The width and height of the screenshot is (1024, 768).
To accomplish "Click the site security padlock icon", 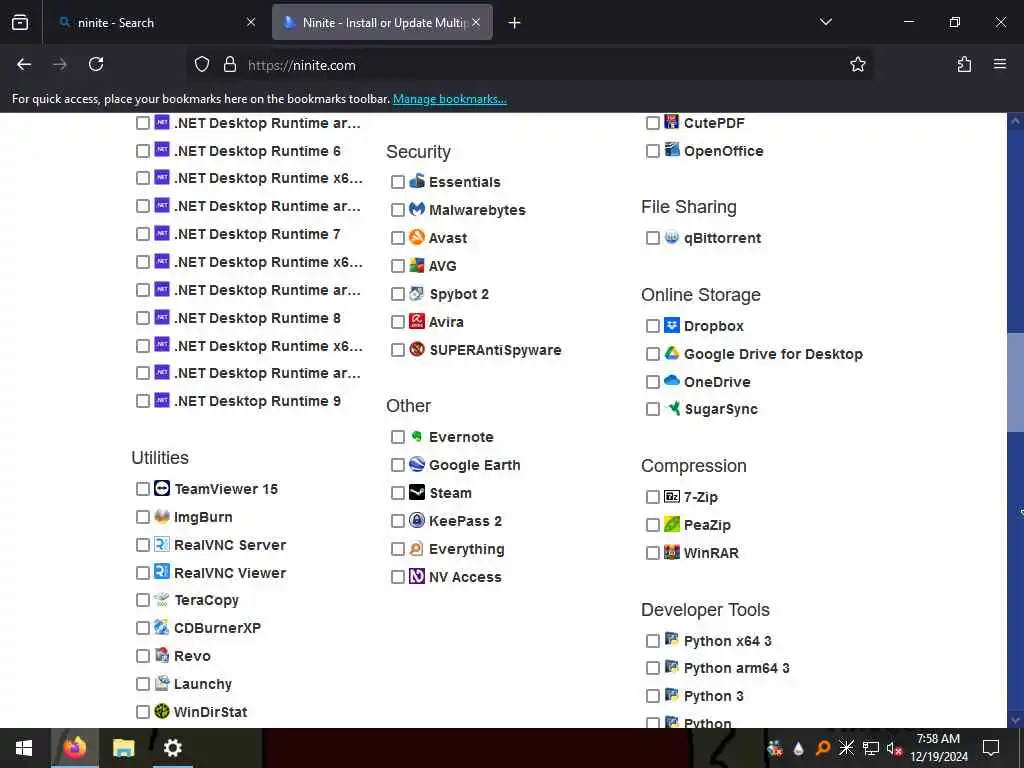I will 229,64.
